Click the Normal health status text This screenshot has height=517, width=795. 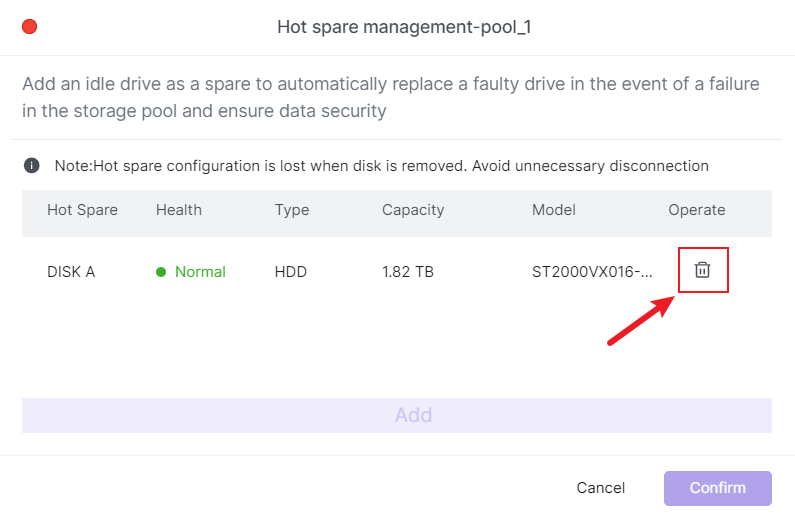[200, 272]
